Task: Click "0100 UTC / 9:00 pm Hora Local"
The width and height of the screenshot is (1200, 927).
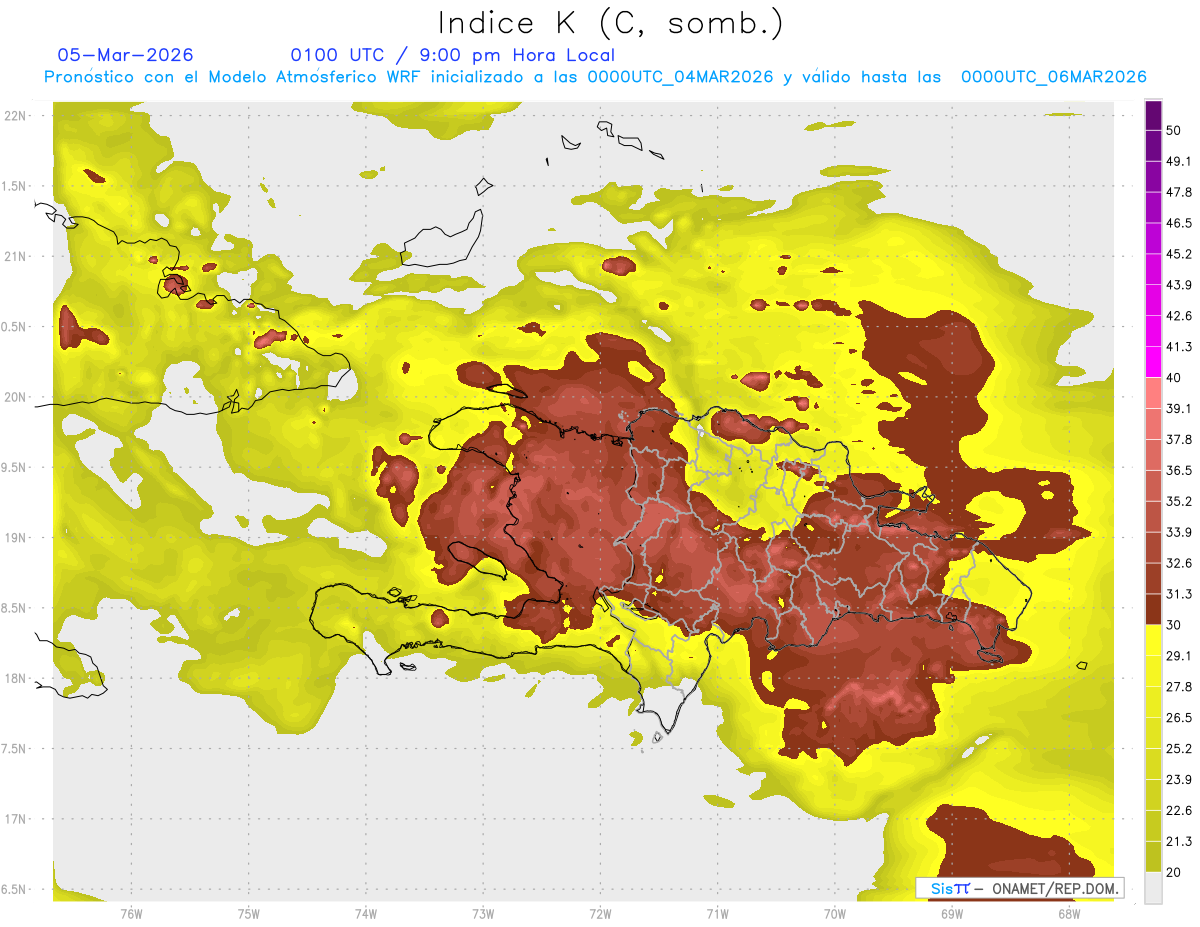Action: (x=452, y=55)
